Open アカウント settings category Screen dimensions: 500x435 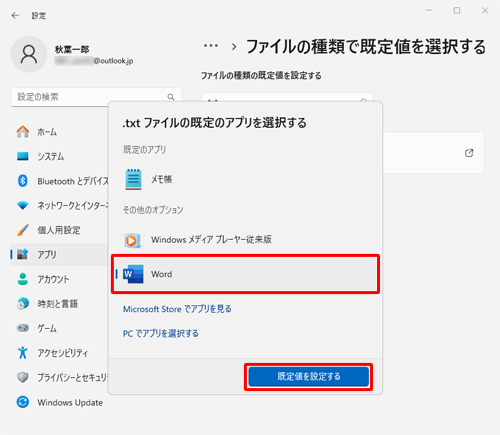(59, 279)
